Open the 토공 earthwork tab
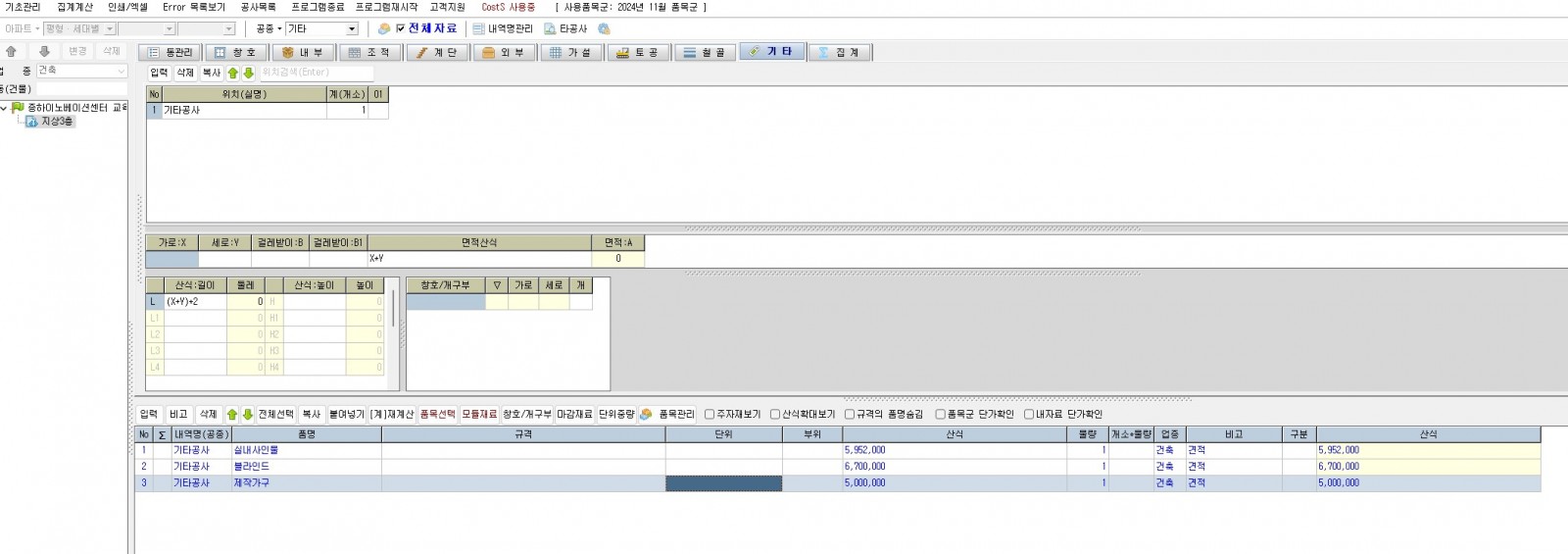The width and height of the screenshot is (1568, 554). point(637,53)
